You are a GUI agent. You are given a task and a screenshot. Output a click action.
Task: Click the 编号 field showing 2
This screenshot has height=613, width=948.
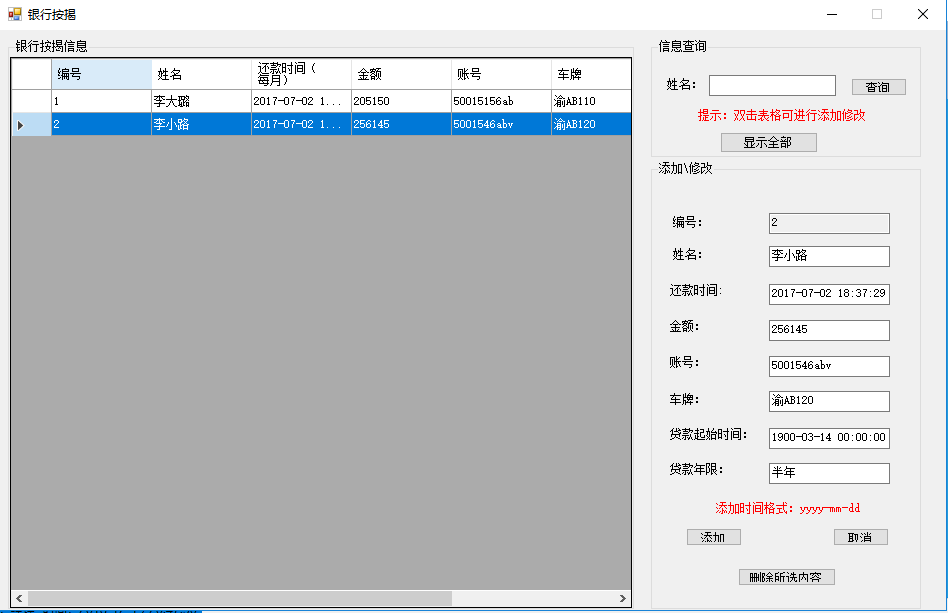tap(829, 223)
